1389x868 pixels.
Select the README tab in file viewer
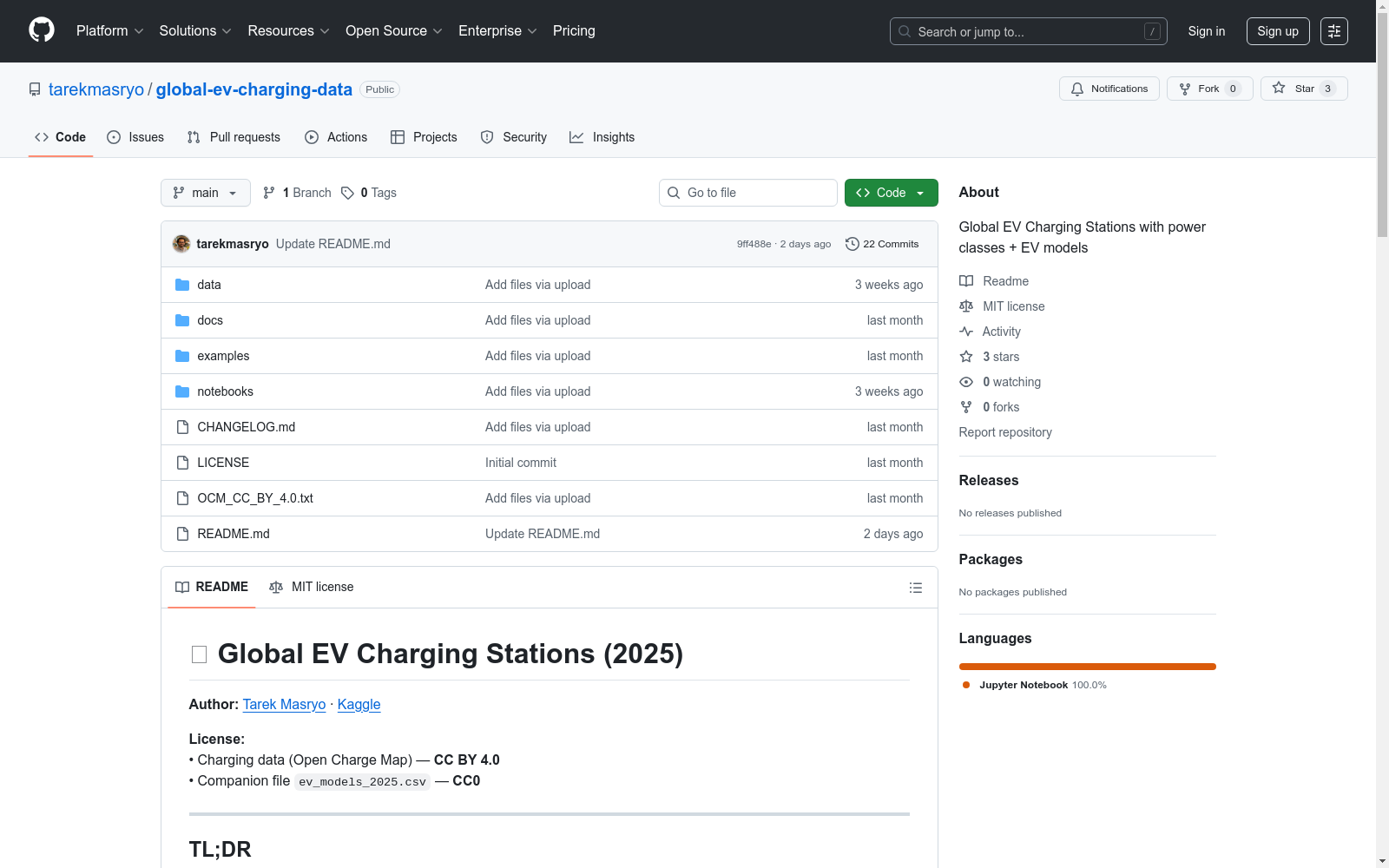[212, 587]
